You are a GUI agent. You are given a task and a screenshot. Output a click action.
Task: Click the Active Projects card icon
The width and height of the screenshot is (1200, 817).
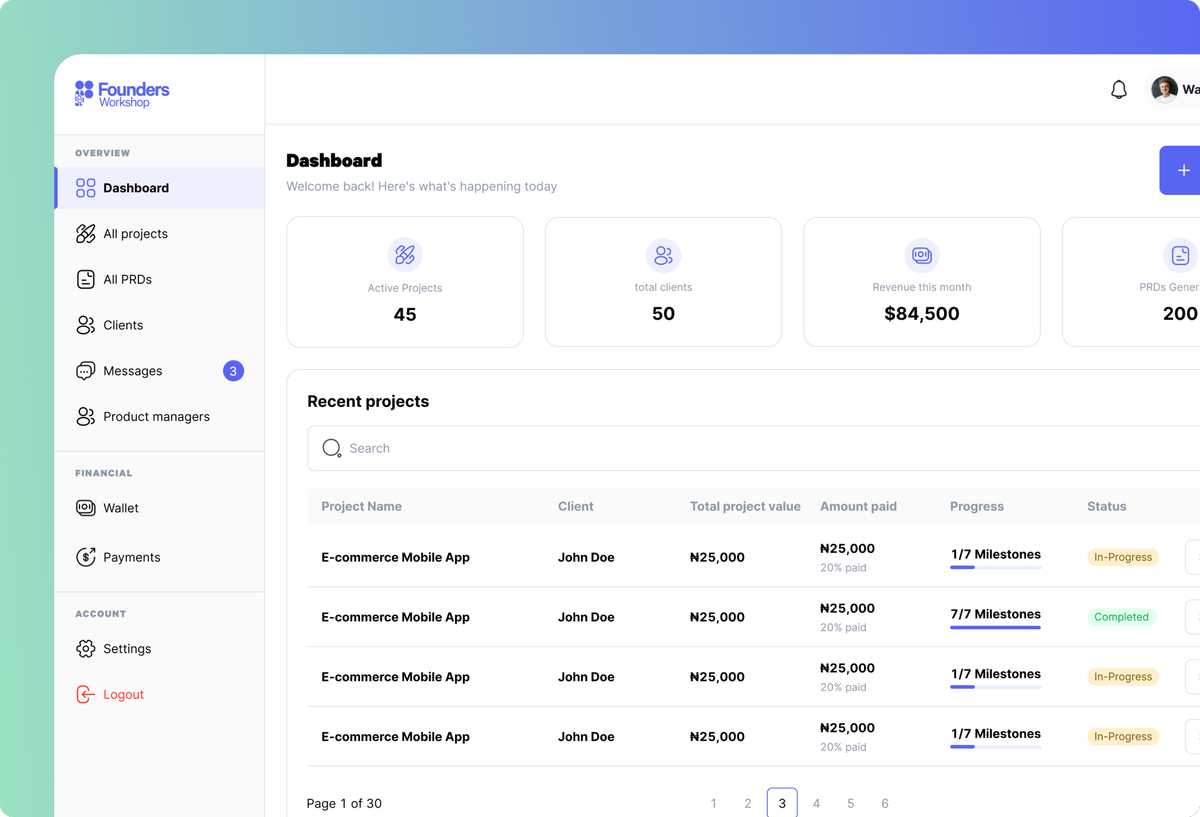pyautogui.click(x=405, y=255)
